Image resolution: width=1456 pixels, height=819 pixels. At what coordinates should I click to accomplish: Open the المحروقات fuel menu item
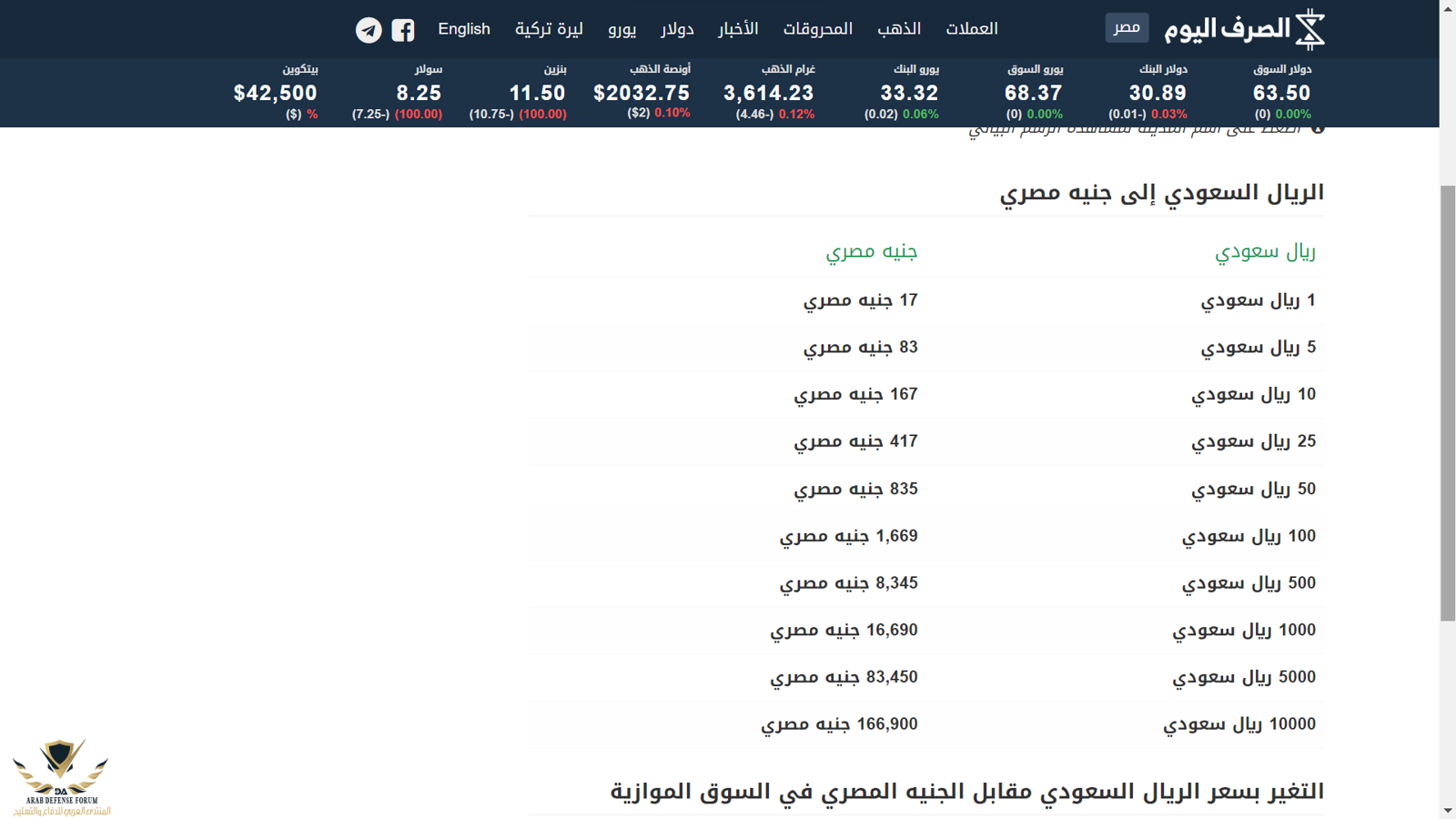(x=817, y=29)
